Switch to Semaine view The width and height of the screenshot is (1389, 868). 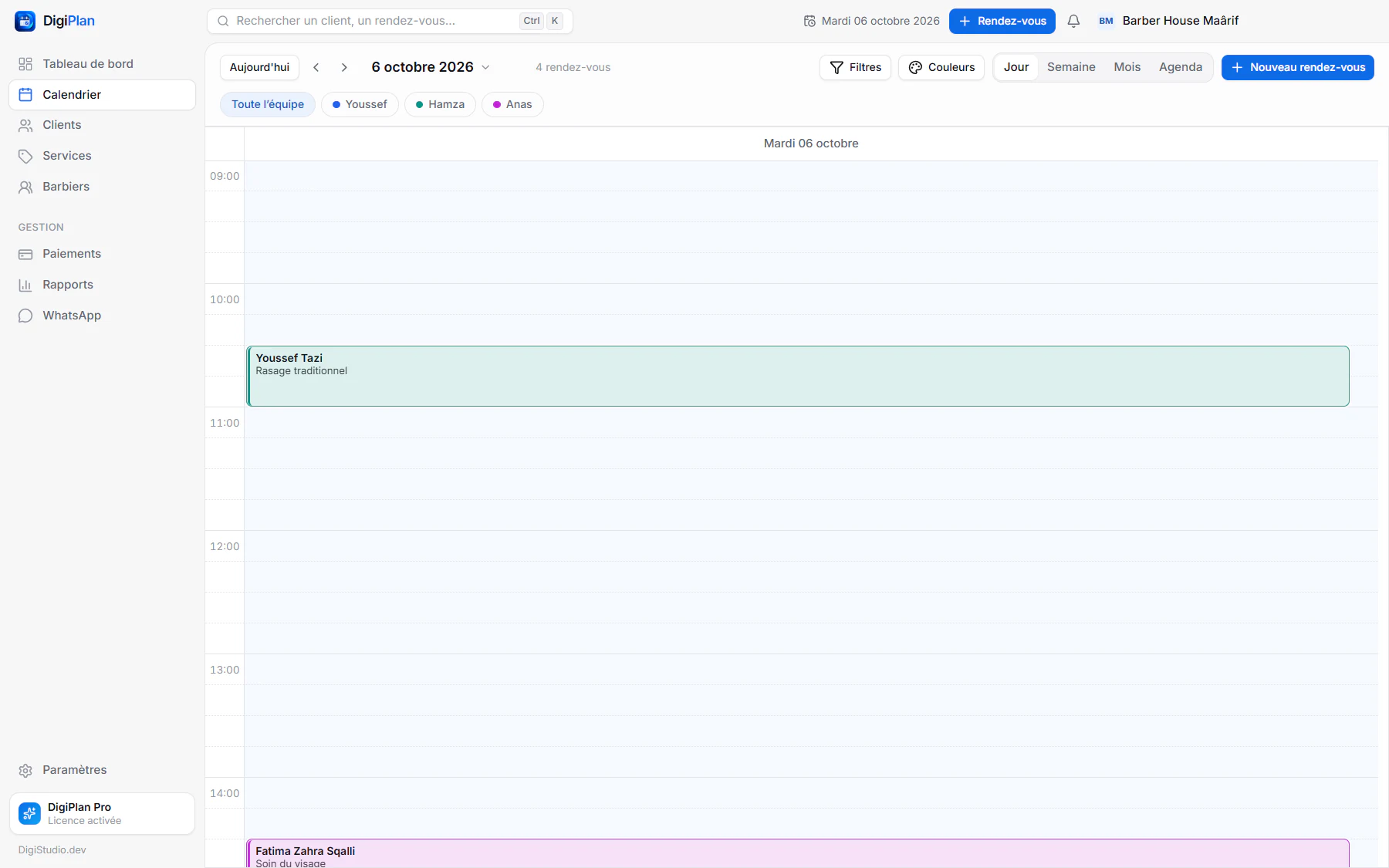(x=1071, y=67)
